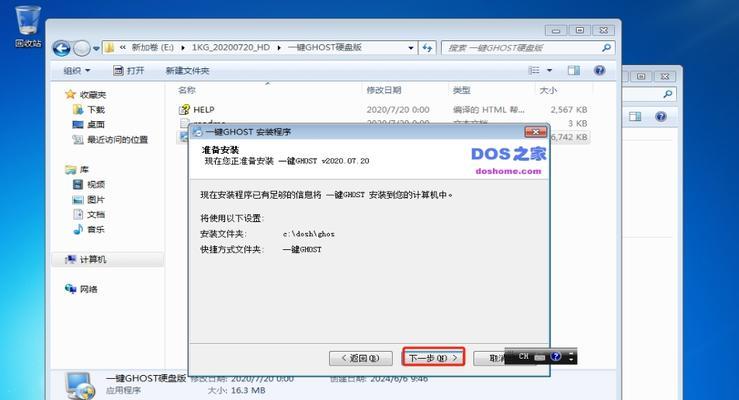The image size is (739, 400).
Task: Click 返回(B) in the installer
Action: tap(361, 358)
